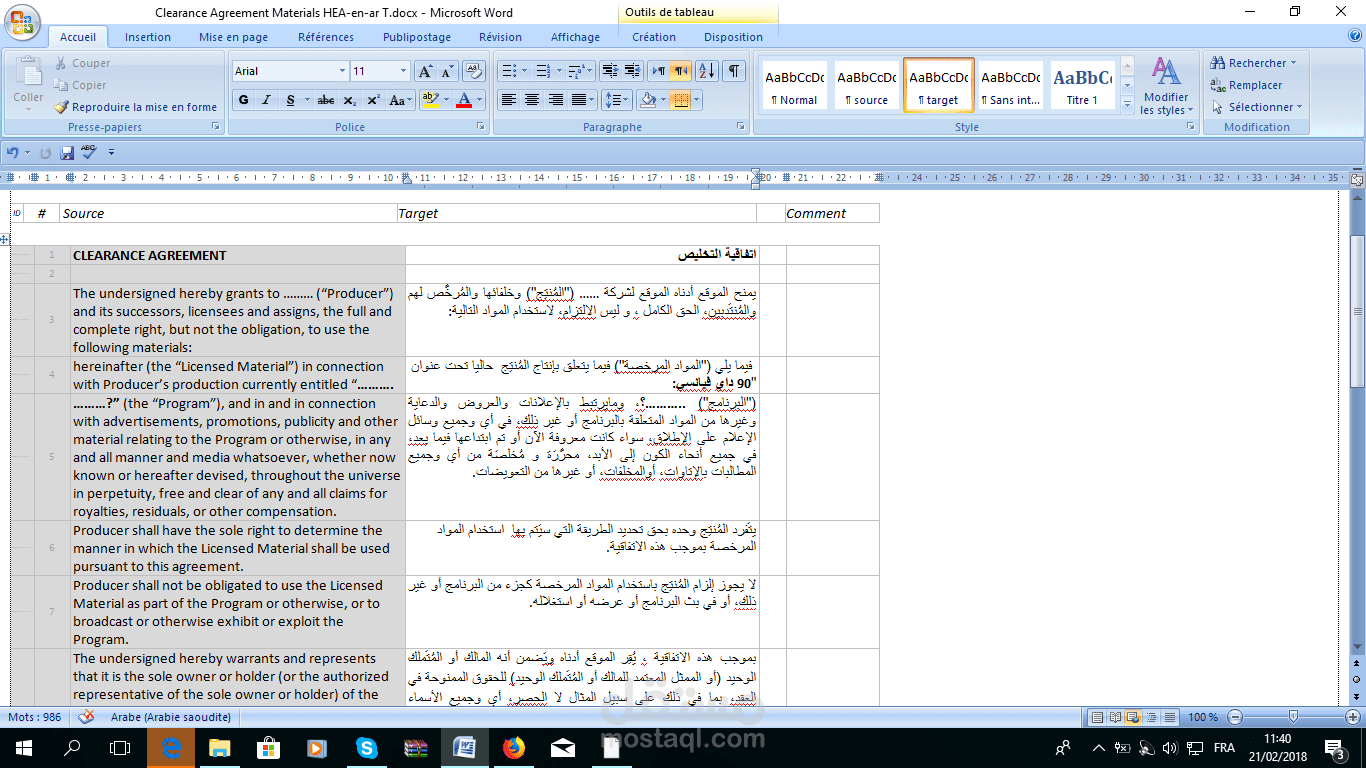The width and height of the screenshot is (1366, 768).
Task: Toggle show paragraph marks pilcrow
Action: 734,71
